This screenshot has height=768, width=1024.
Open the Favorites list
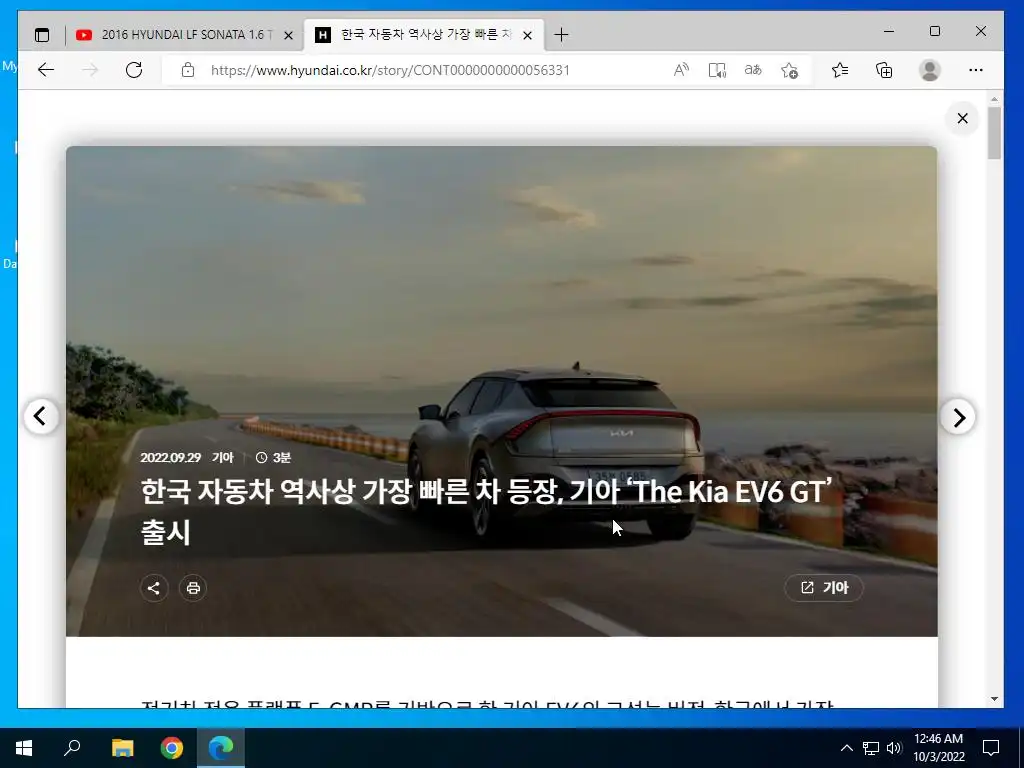[x=840, y=70]
